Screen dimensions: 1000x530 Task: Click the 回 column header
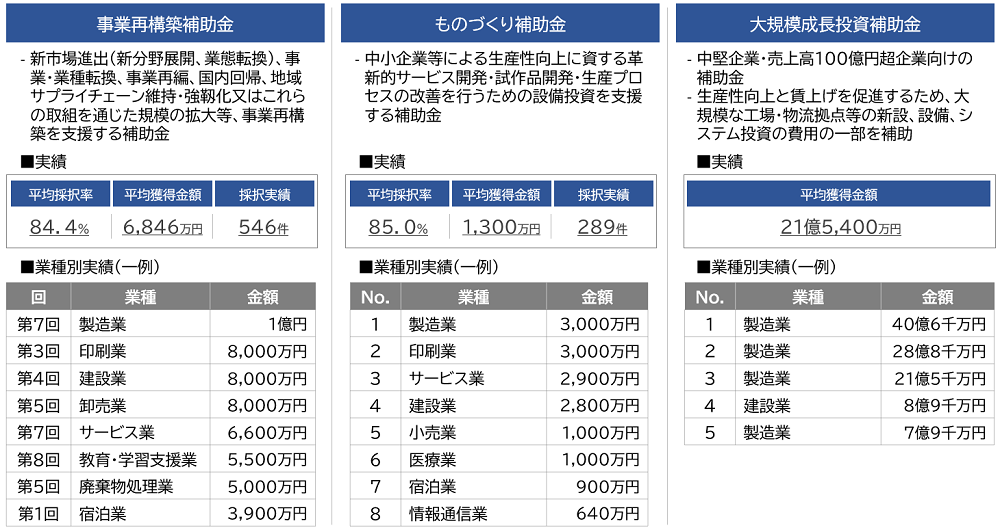coord(38,297)
